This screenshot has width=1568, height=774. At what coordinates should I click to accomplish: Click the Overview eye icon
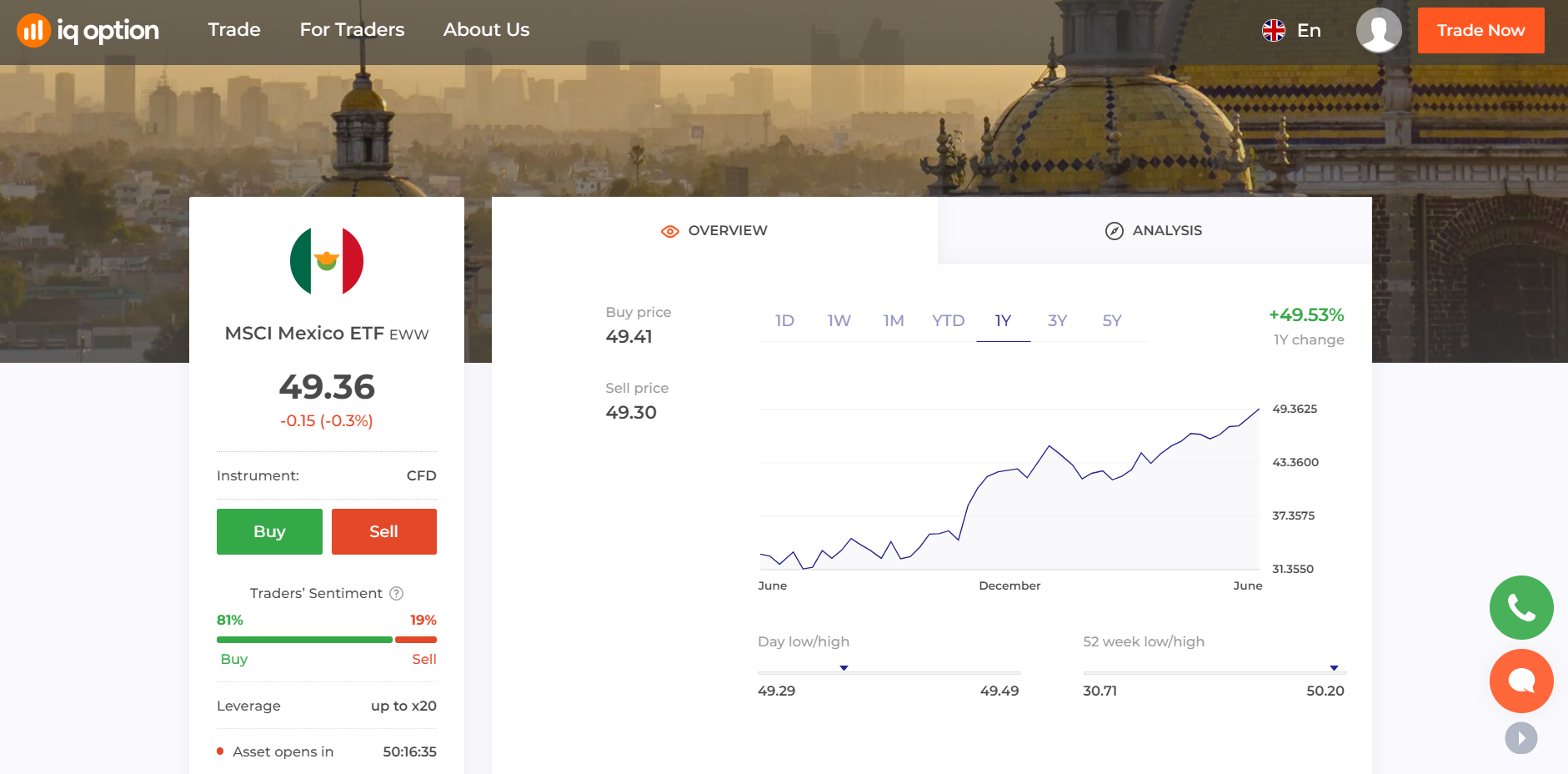[x=670, y=231]
